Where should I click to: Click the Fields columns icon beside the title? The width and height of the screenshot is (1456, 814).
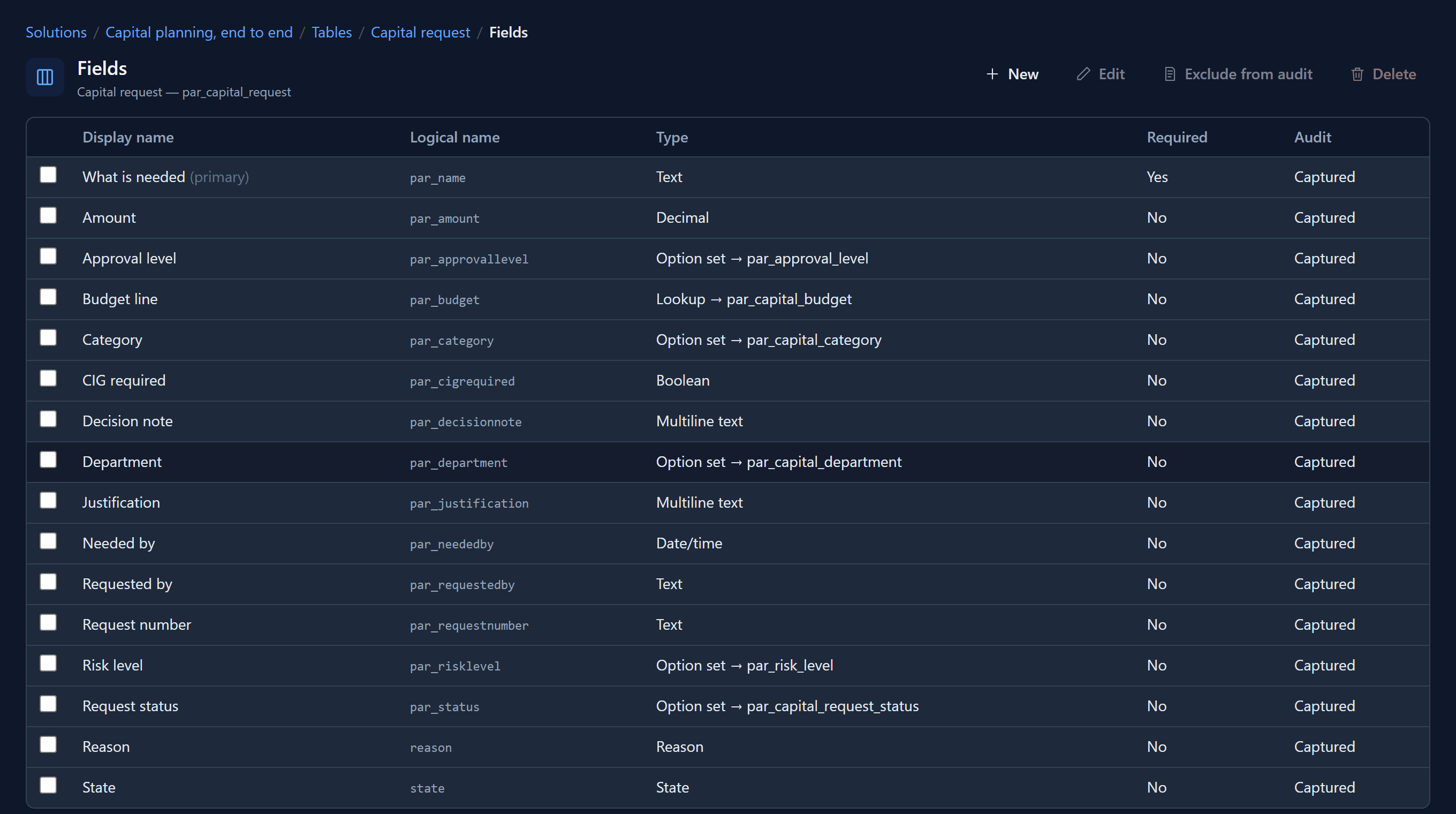[44, 77]
